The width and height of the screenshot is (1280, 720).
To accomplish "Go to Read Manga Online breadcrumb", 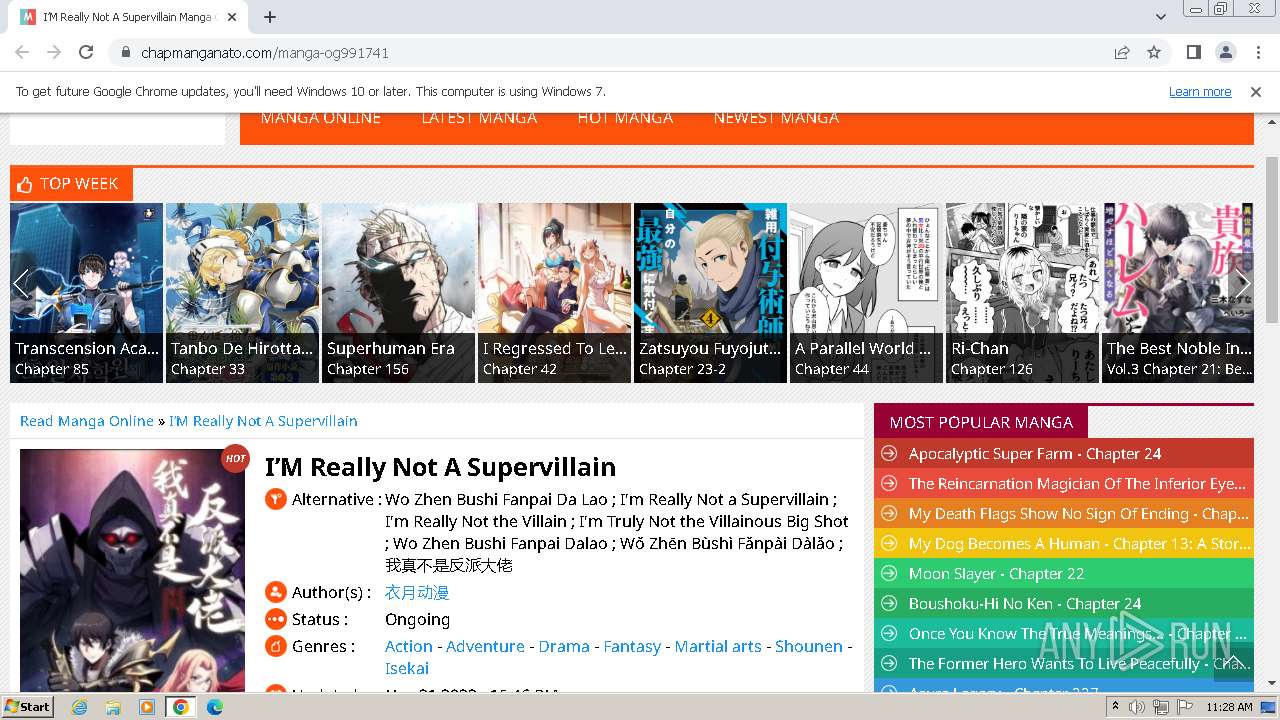I will click(x=87, y=421).
